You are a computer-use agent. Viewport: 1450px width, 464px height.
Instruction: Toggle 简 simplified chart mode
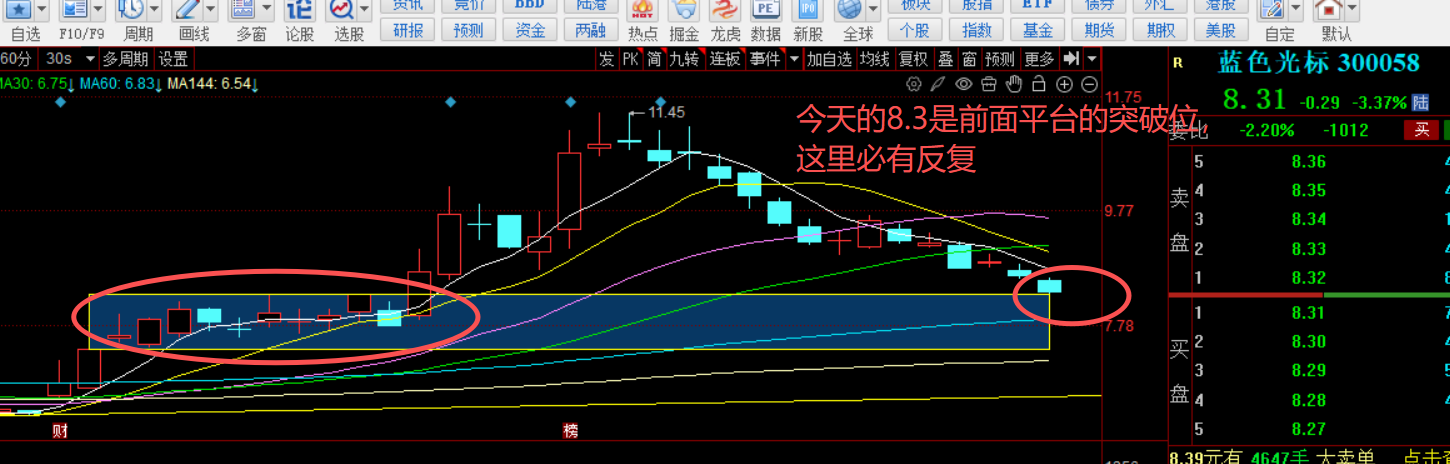pos(654,59)
